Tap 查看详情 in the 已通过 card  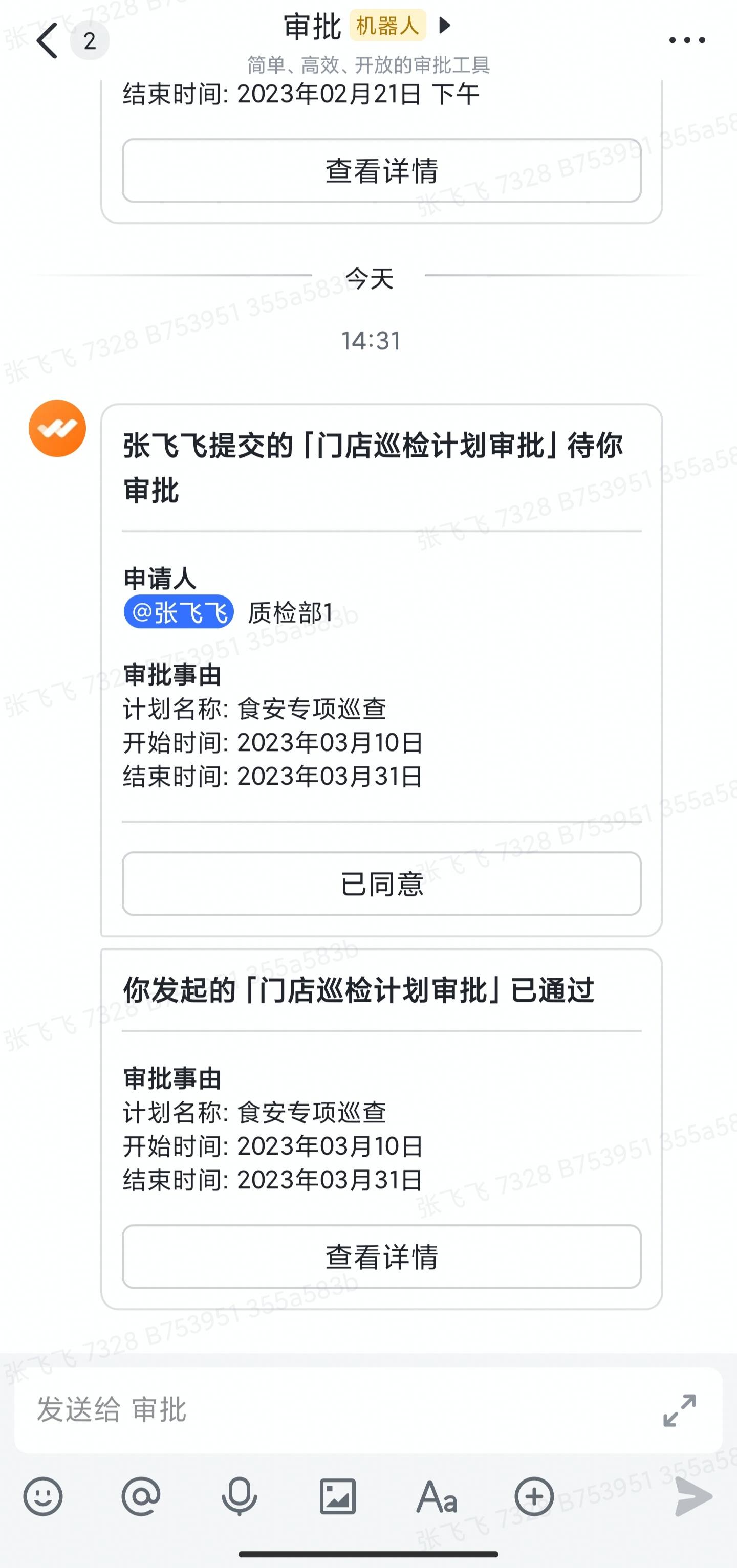381,1257
